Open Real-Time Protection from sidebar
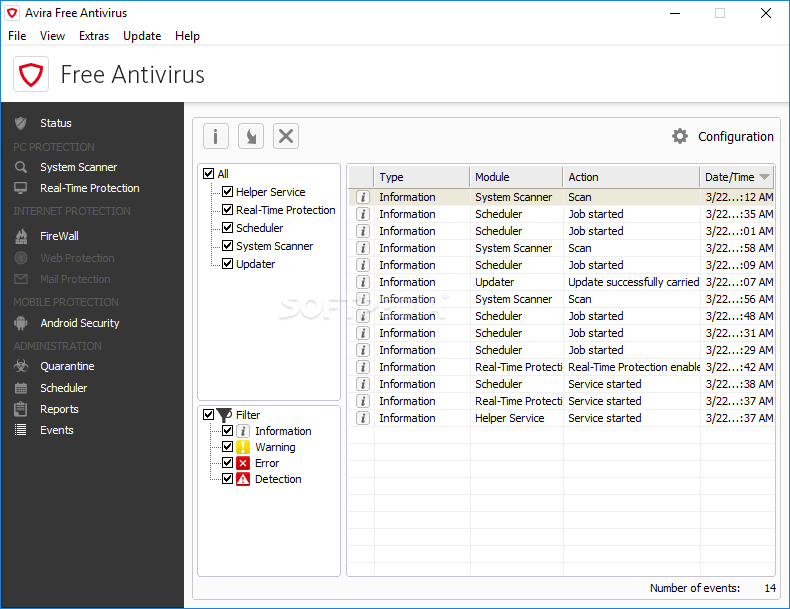 coord(90,188)
